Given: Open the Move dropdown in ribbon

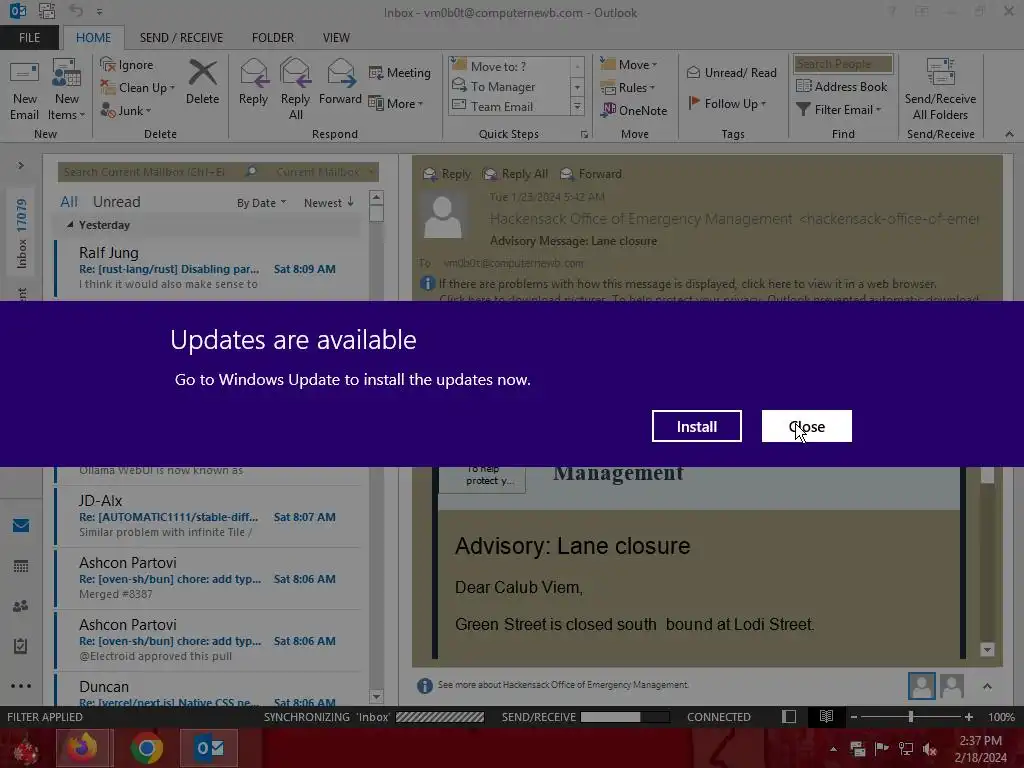Looking at the screenshot, I should [x=629, y=65].
